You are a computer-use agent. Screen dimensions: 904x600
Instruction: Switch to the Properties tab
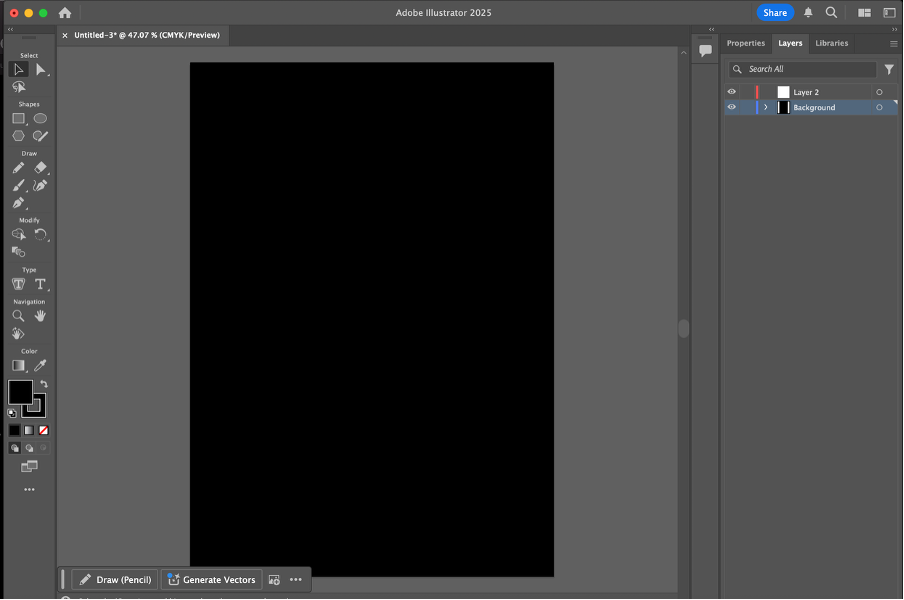745,43
